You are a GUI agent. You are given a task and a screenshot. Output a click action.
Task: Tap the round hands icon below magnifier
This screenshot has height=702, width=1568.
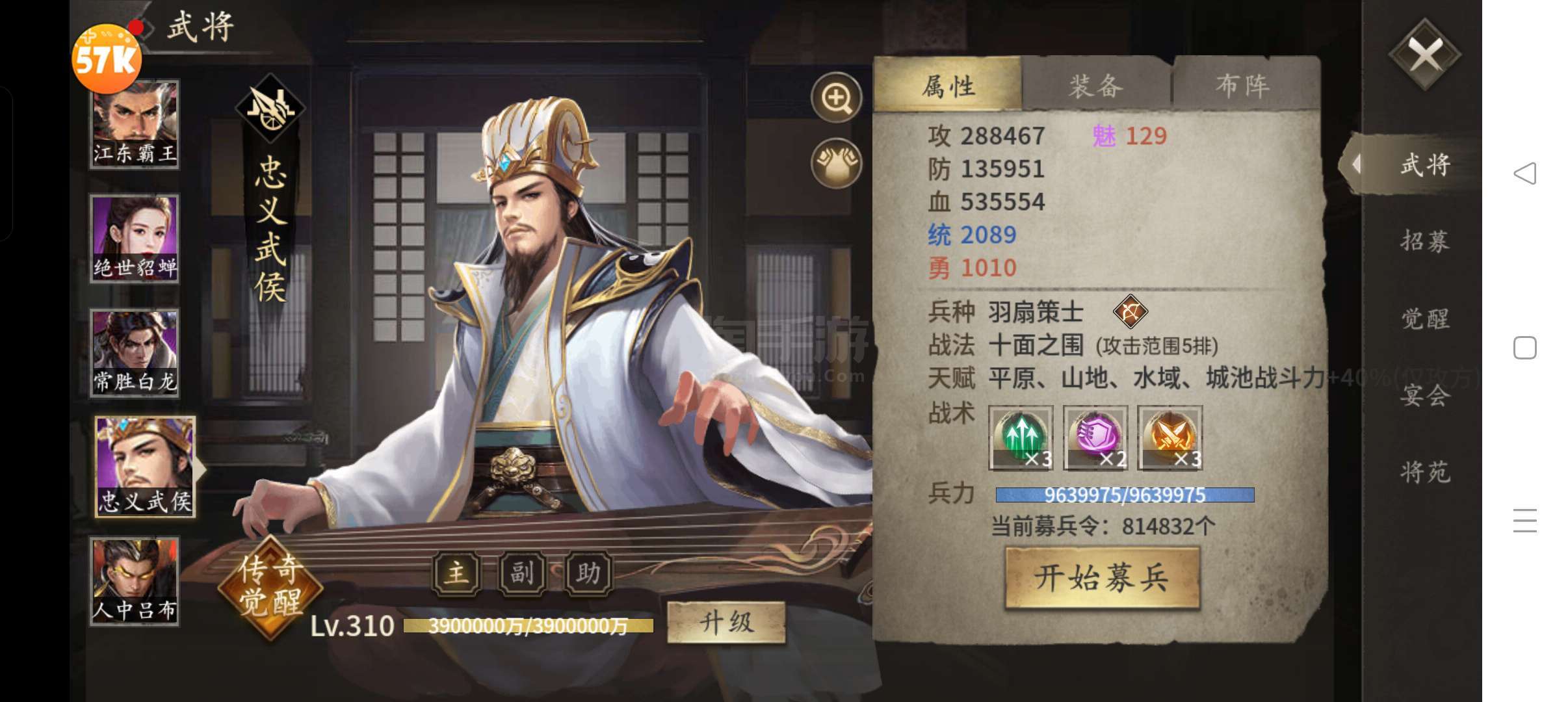836,163
